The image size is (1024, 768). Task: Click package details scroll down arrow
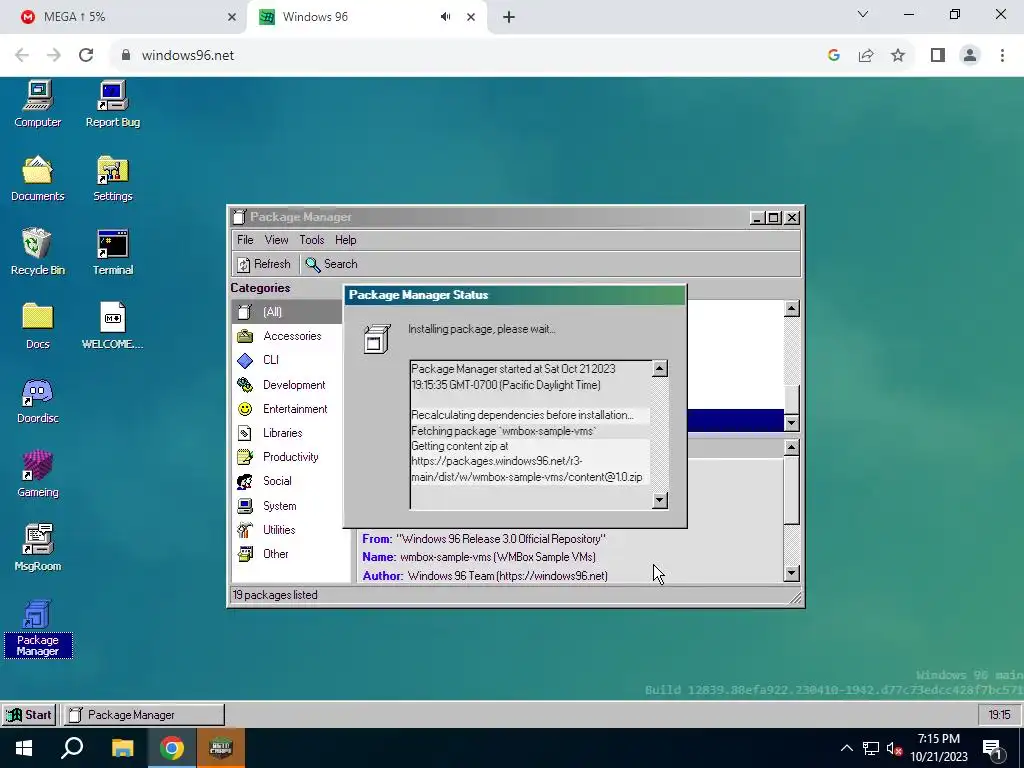point(792,573)
